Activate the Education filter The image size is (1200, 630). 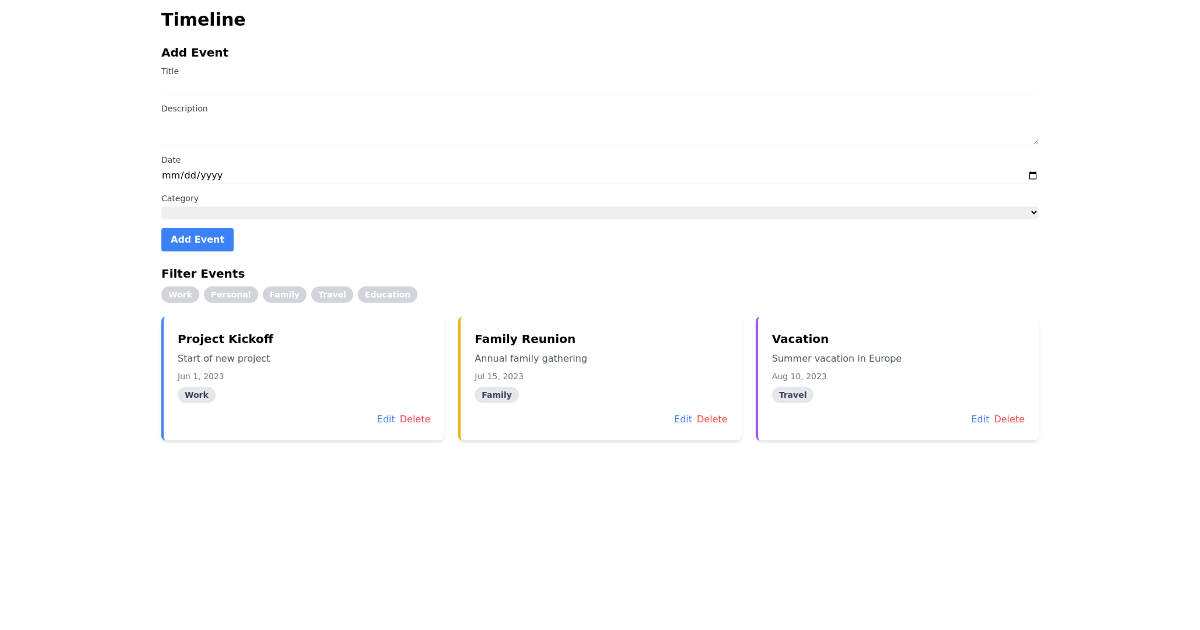(387, 294)
